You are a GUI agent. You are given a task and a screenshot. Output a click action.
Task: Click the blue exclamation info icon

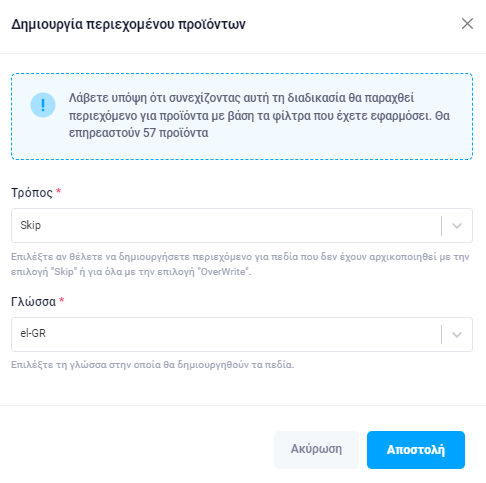43,105
